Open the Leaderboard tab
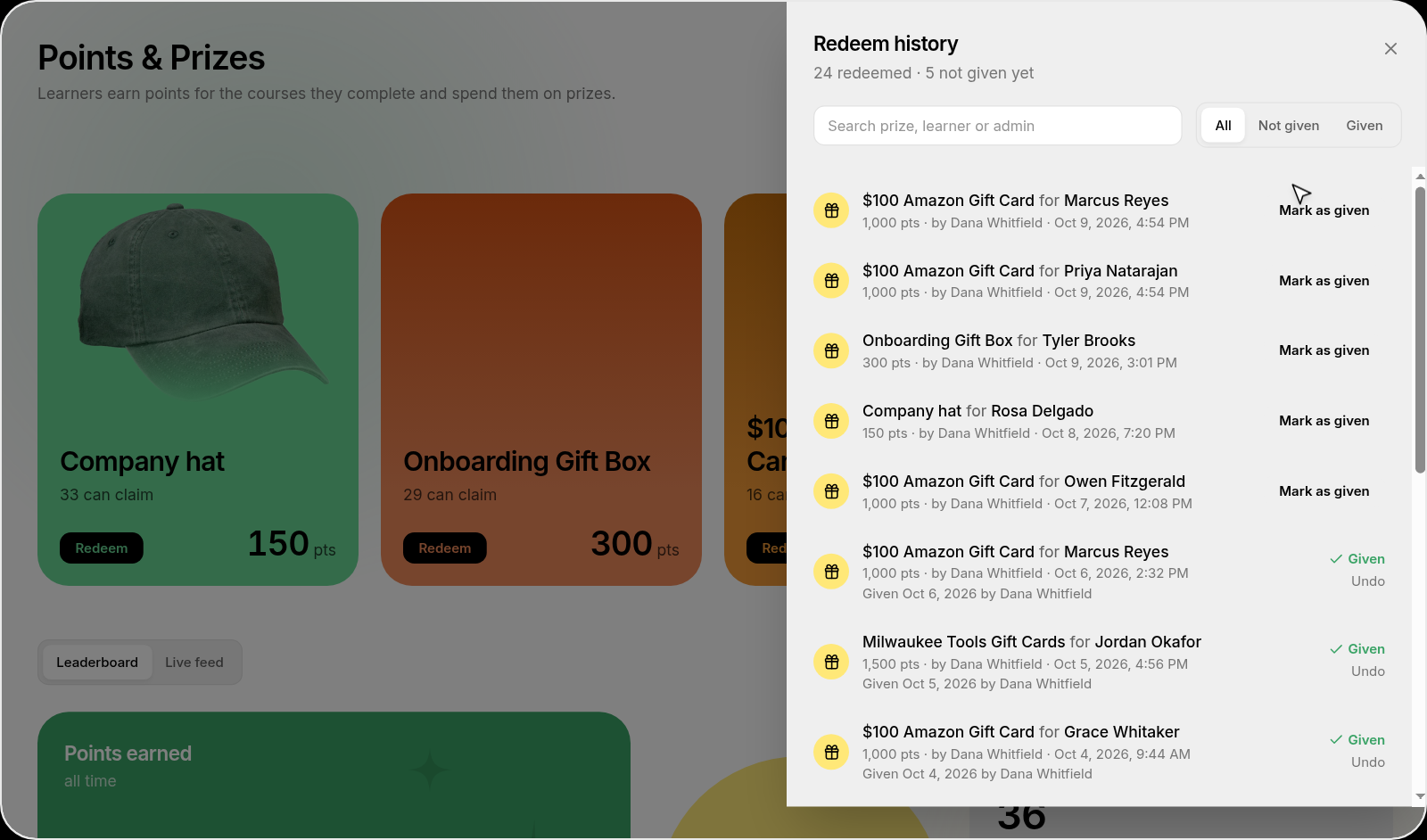This screenshot has height=840, width=1427. [97, 663]
